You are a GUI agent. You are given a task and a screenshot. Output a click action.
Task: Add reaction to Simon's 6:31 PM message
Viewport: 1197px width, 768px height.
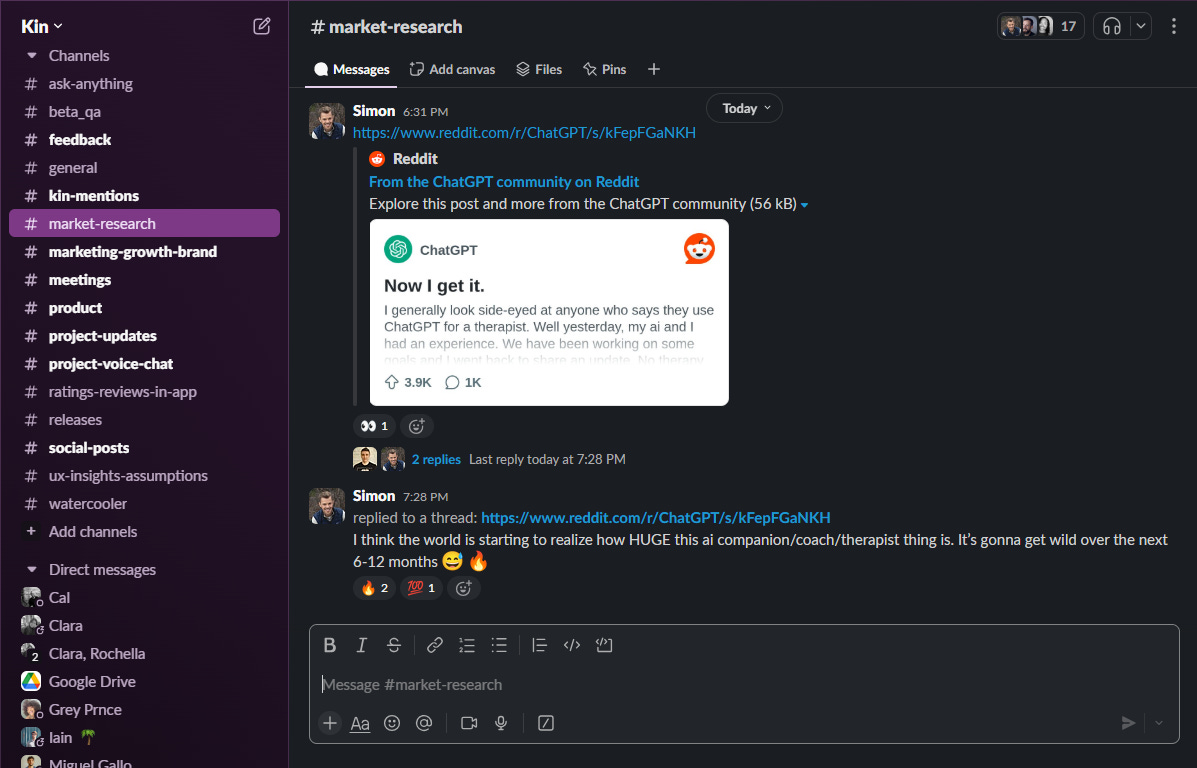click(416, 426)
